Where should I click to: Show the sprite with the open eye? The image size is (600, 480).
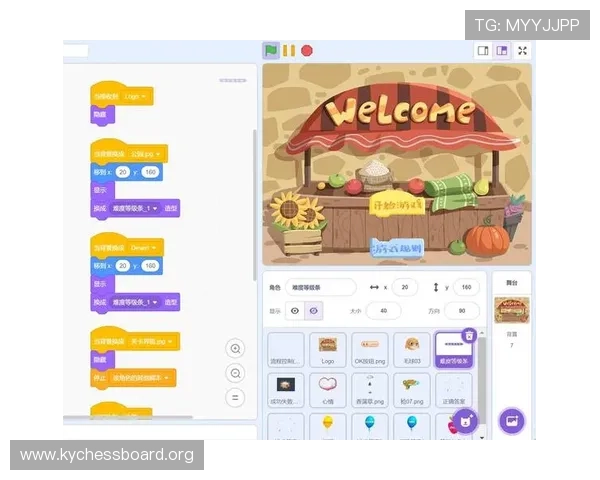point(295,310)
